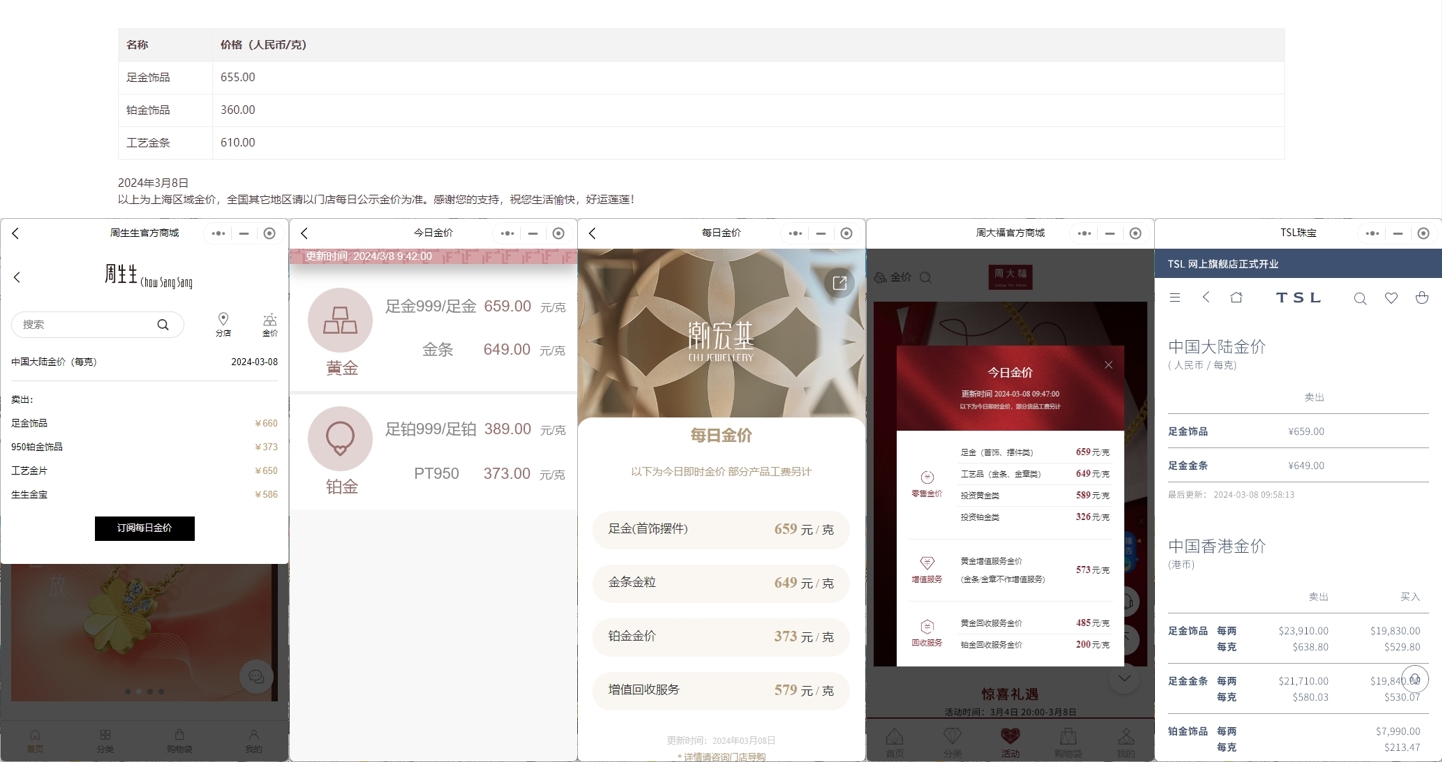Viewport: 1442px width, 762px height.
Task: Open the TSL shopping bag icon
Action: [x=1422, y=298]
